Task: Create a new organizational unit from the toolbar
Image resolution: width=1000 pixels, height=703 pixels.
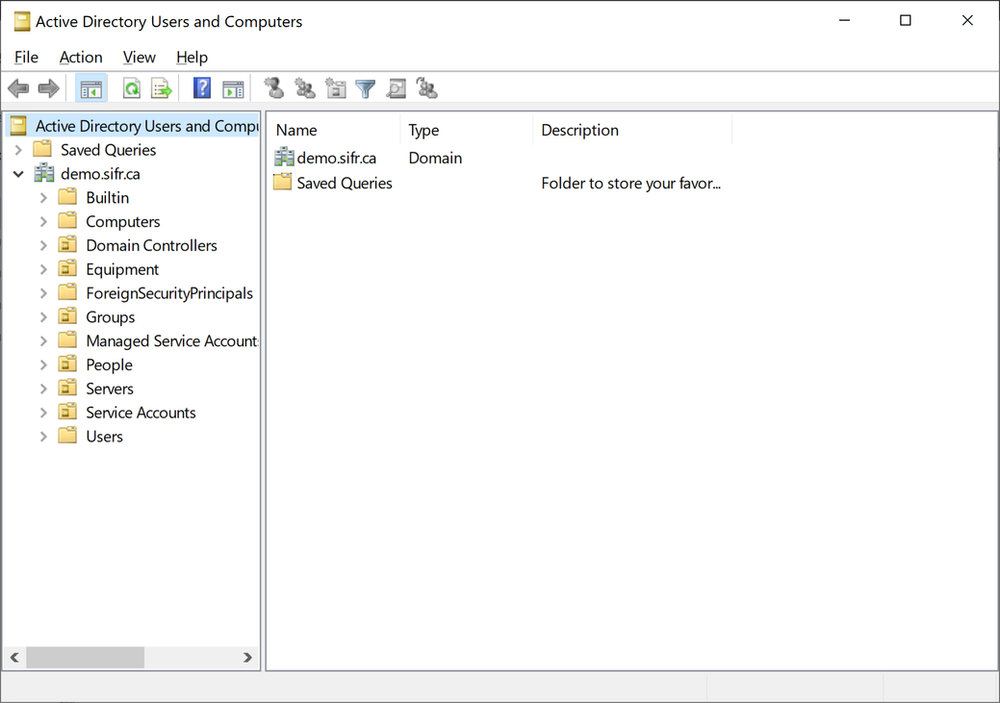Action: [x=335, y=88]
